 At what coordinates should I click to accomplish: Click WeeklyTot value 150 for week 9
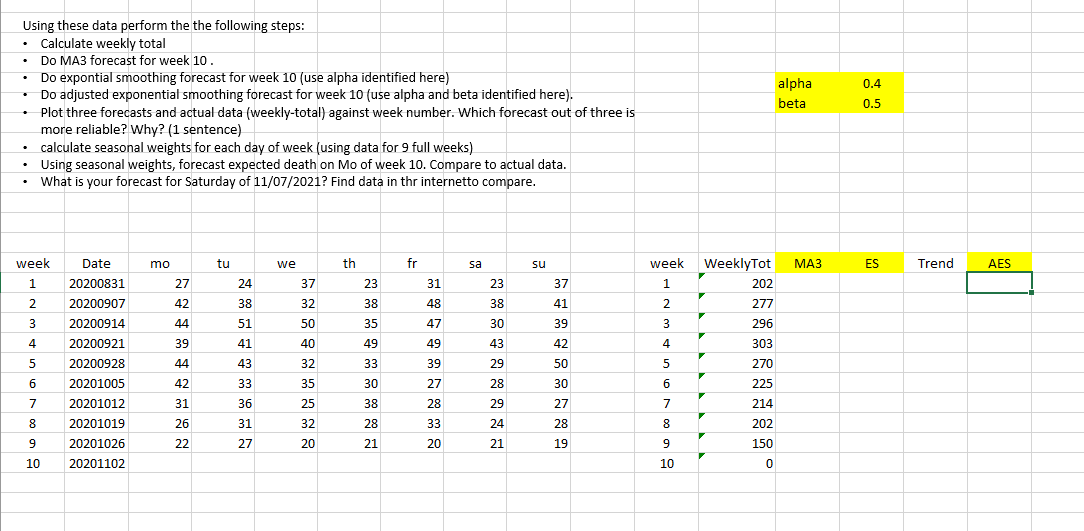(736, 443)
